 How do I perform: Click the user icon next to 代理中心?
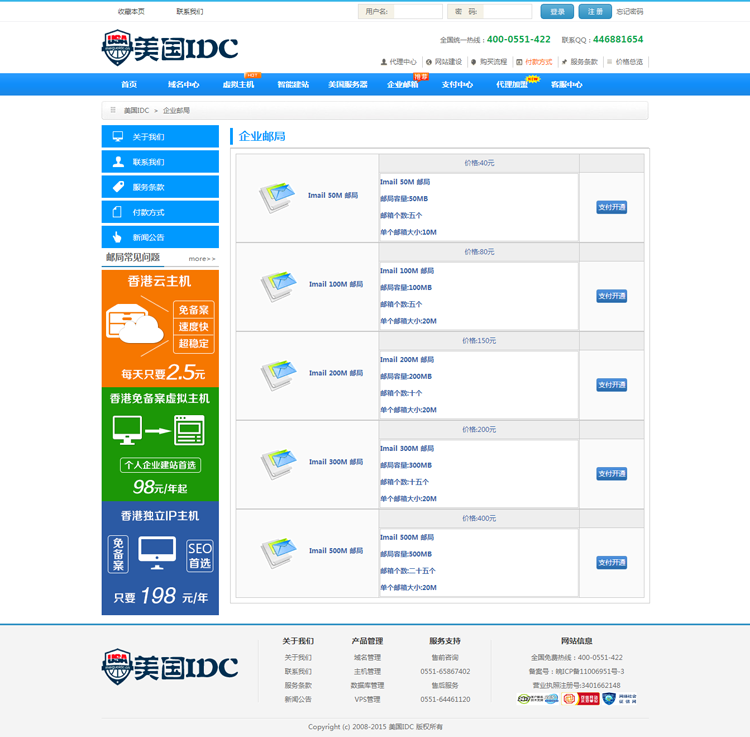384,62
